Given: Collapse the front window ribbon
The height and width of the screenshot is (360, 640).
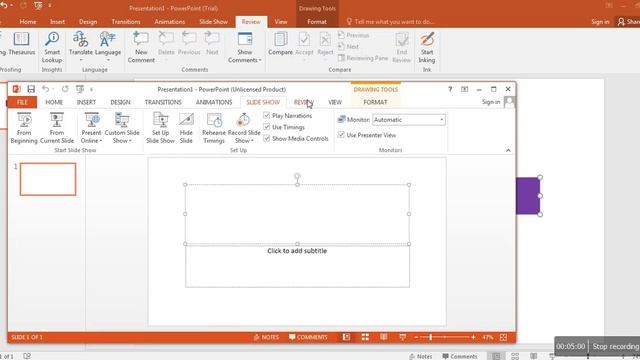Looking at the screenshot, I should [x=508, y=150].
